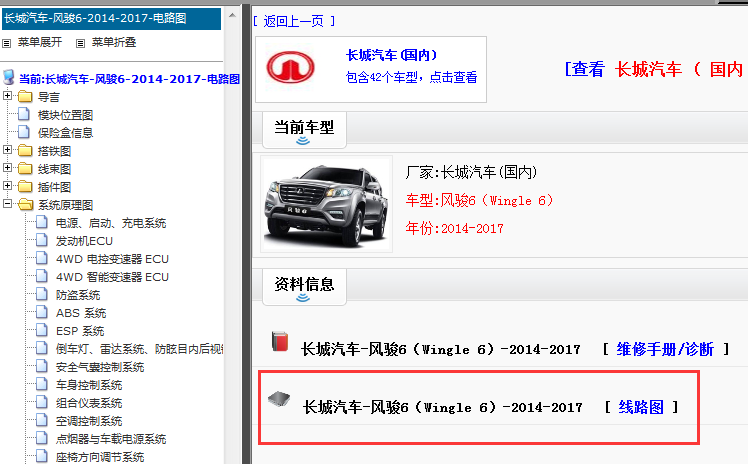Screen dimensions: 748x464
Task: Click the computer icon beside 当前 root node
Action: tap(9, 77)
